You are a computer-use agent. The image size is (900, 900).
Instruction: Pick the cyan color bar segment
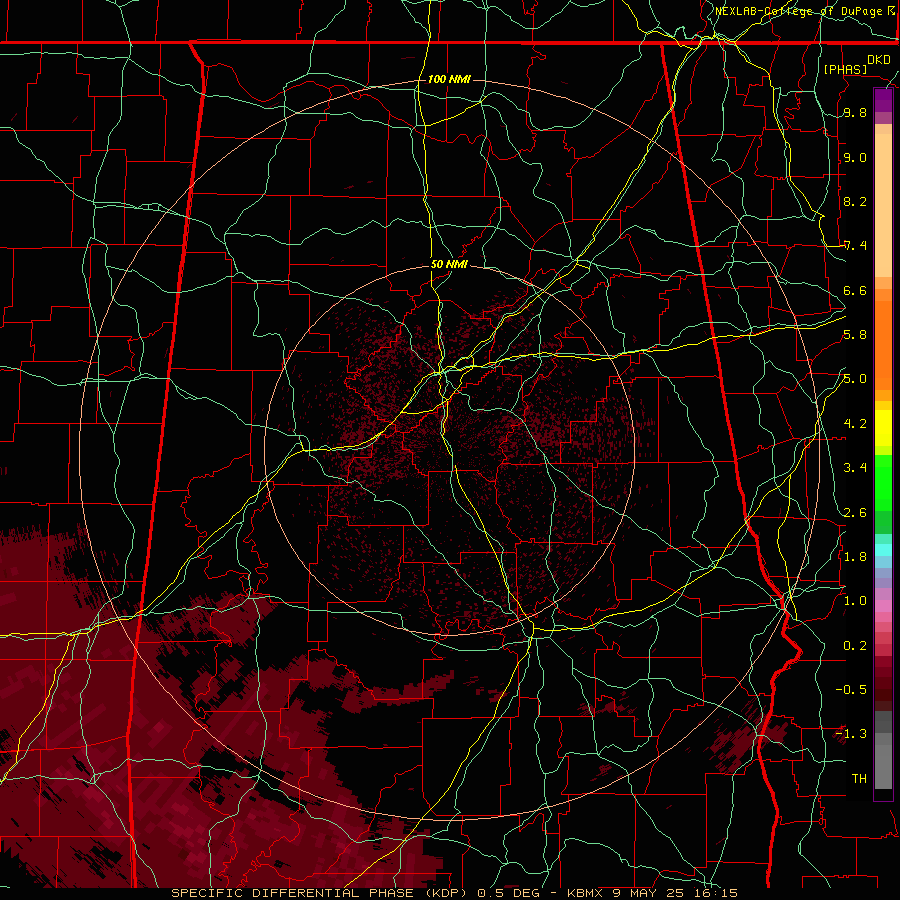[883, 550]
